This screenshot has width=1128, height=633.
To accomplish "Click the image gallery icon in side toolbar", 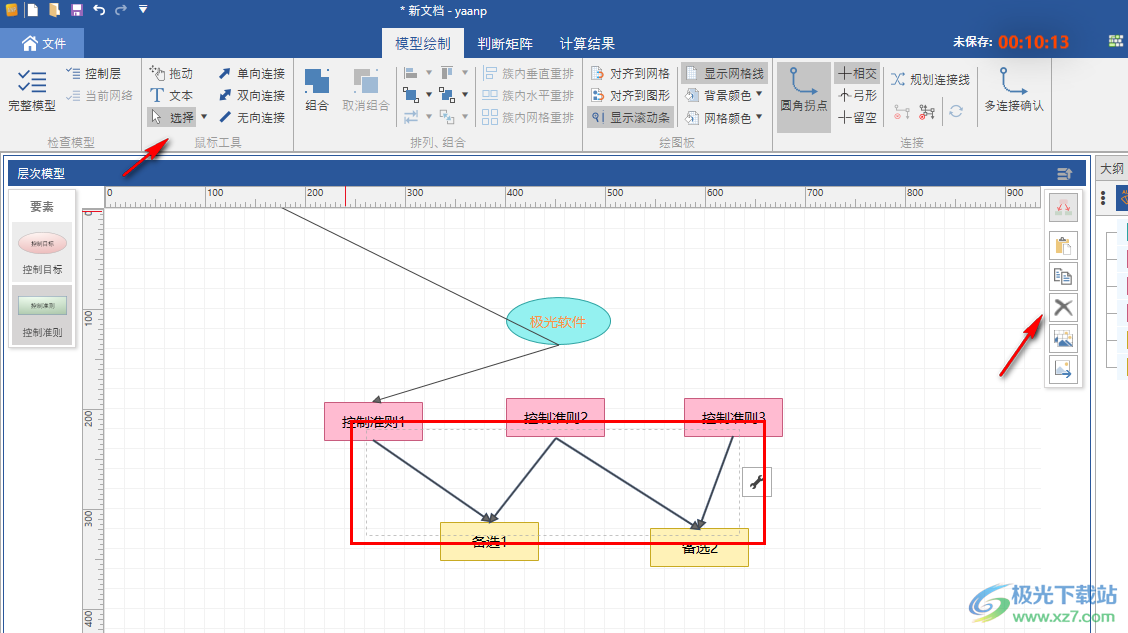I will tap(1063, 338).
